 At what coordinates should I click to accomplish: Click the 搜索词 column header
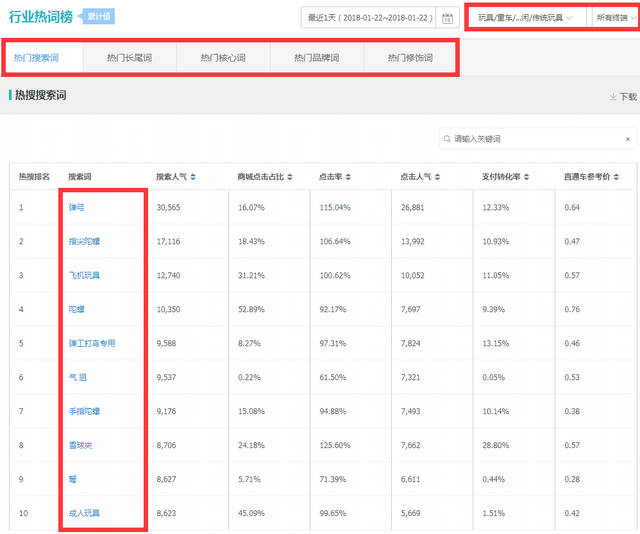tap(80, 177)
